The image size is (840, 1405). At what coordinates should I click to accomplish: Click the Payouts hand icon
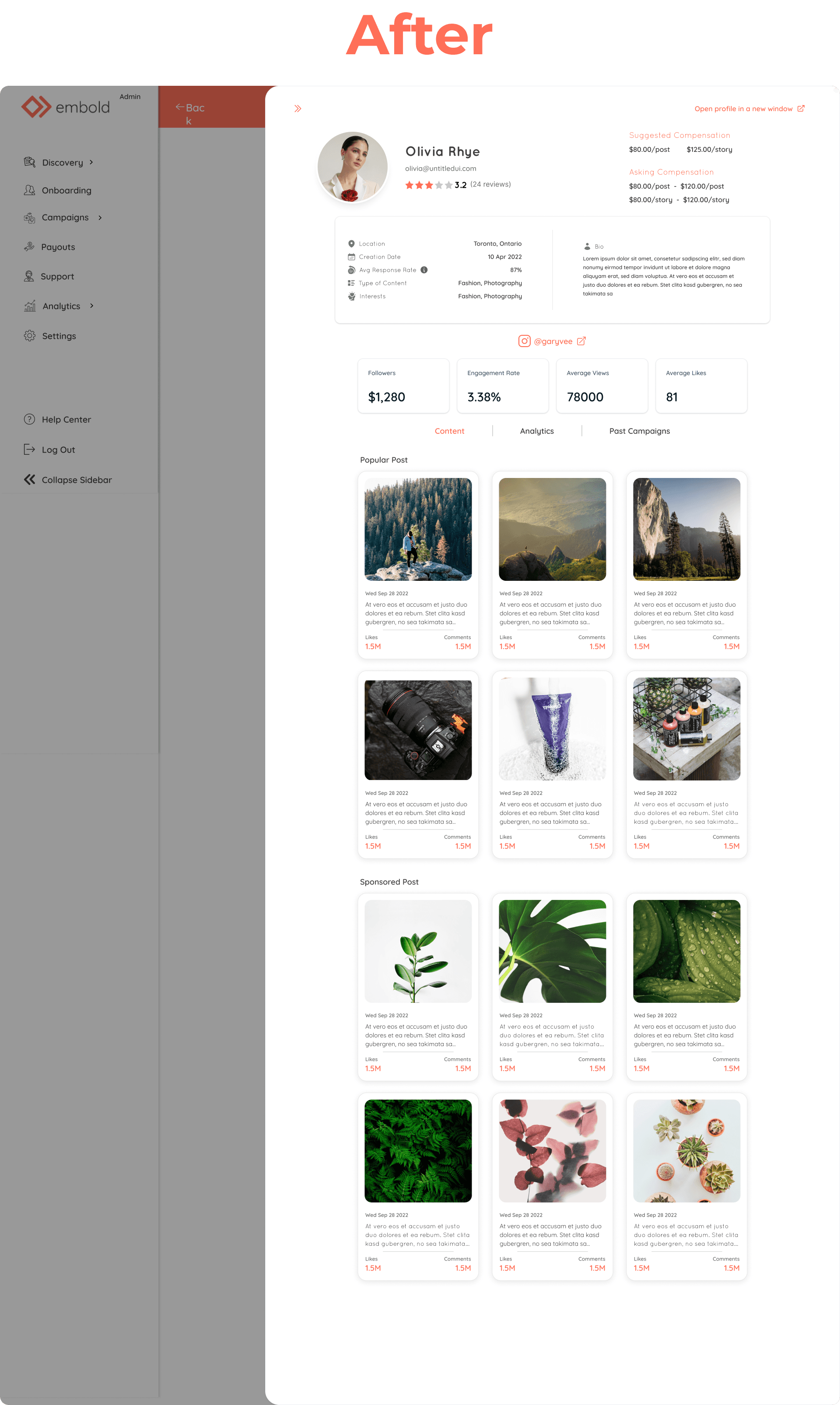coord(29,246)
